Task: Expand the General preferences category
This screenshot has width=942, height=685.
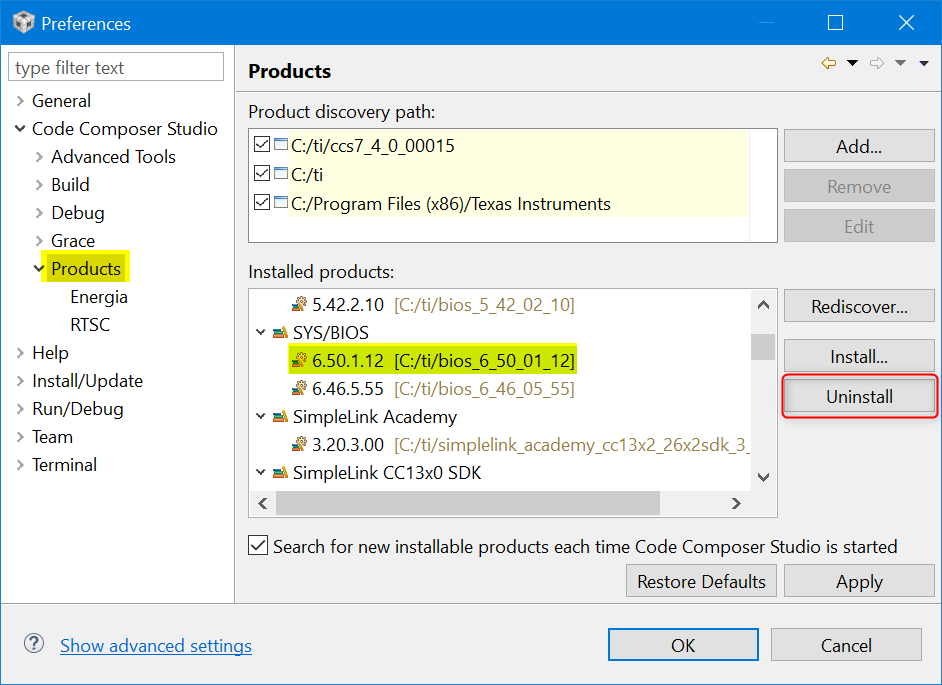Action: tap(21, 101)
